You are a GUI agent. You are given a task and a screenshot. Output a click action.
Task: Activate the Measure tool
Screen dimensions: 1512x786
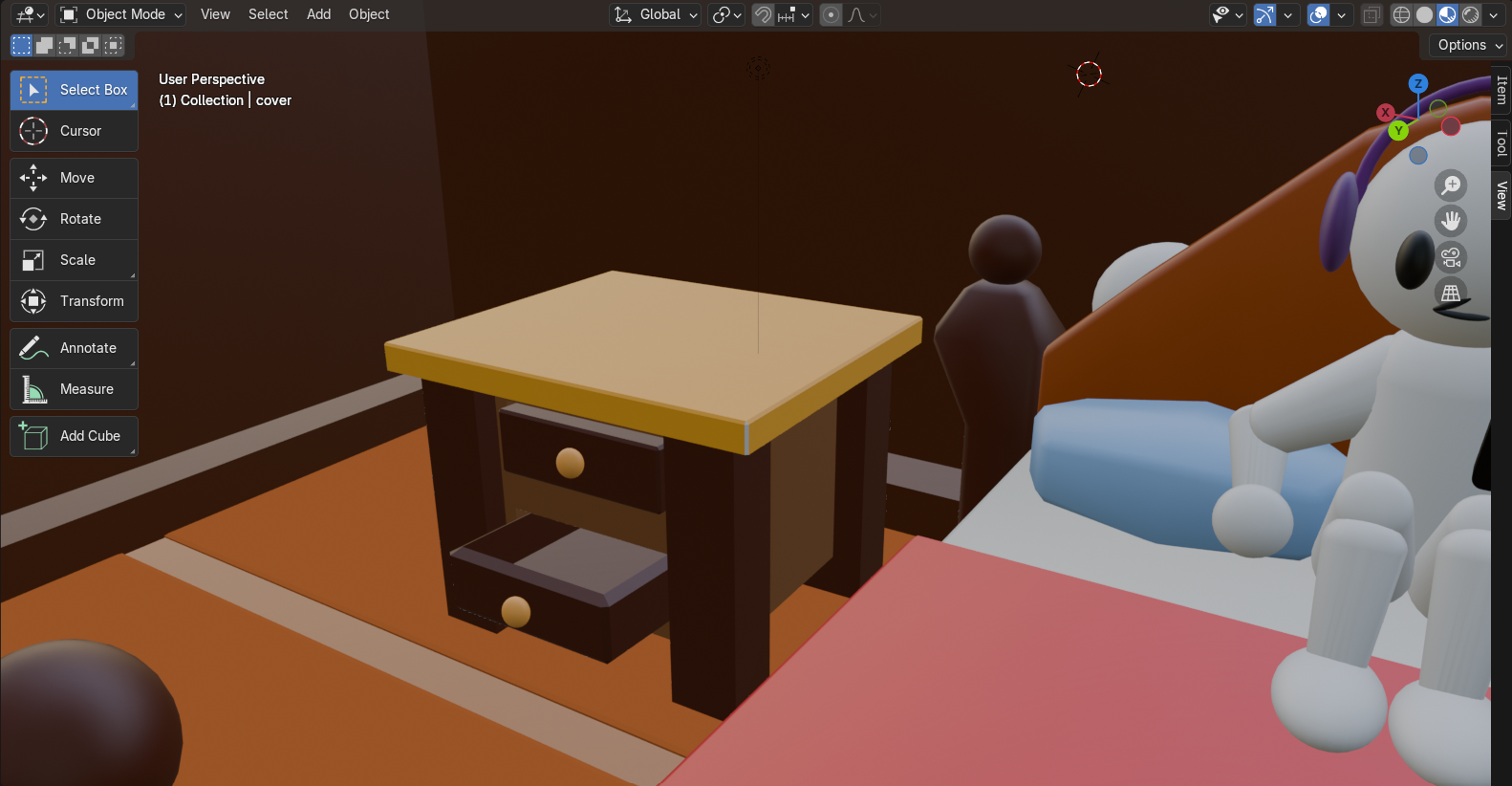[74, 389]
